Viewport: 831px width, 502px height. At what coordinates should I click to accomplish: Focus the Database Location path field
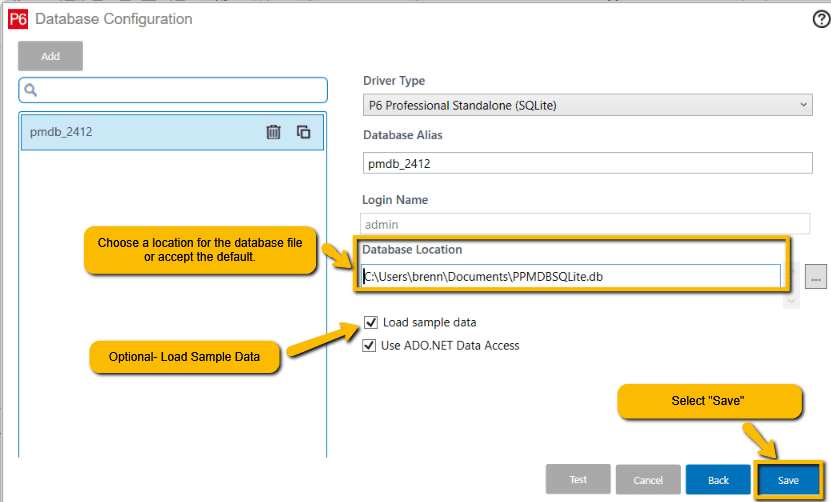tap(570, 276)
